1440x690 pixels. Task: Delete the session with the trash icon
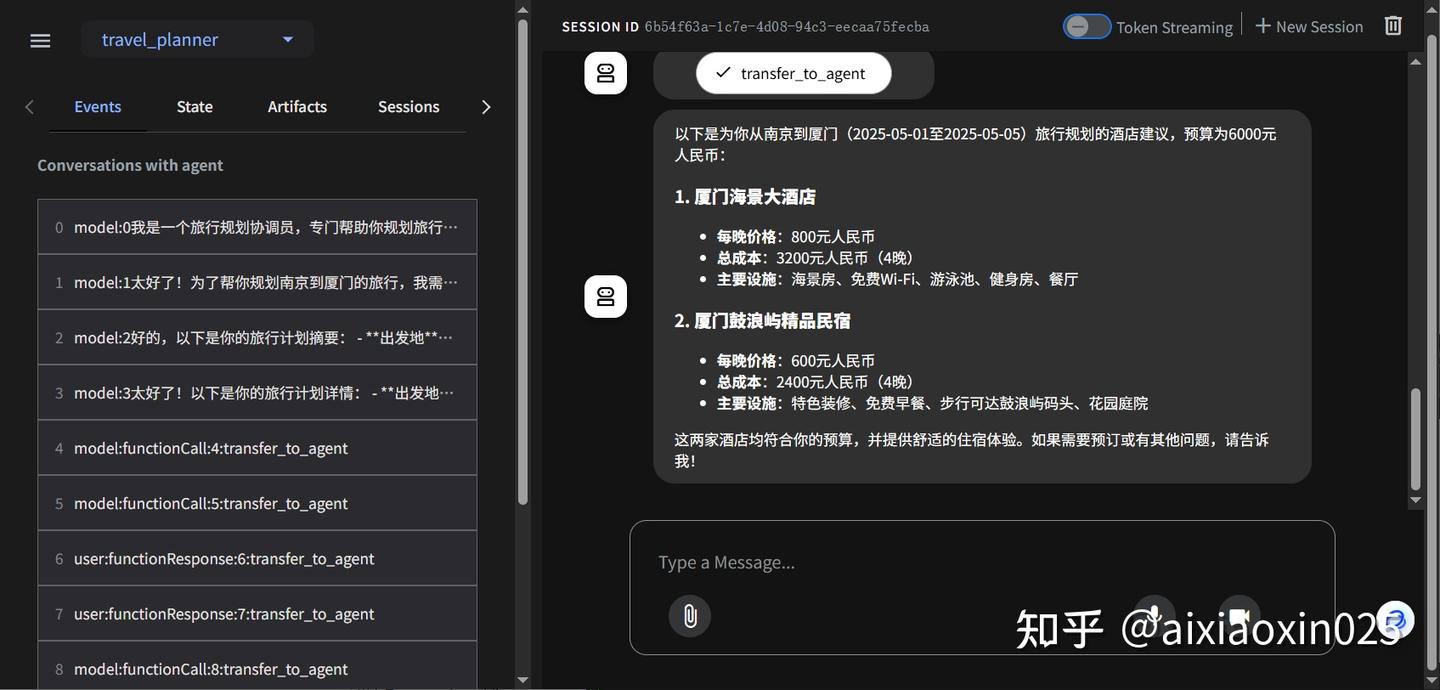coord(1392,25)
